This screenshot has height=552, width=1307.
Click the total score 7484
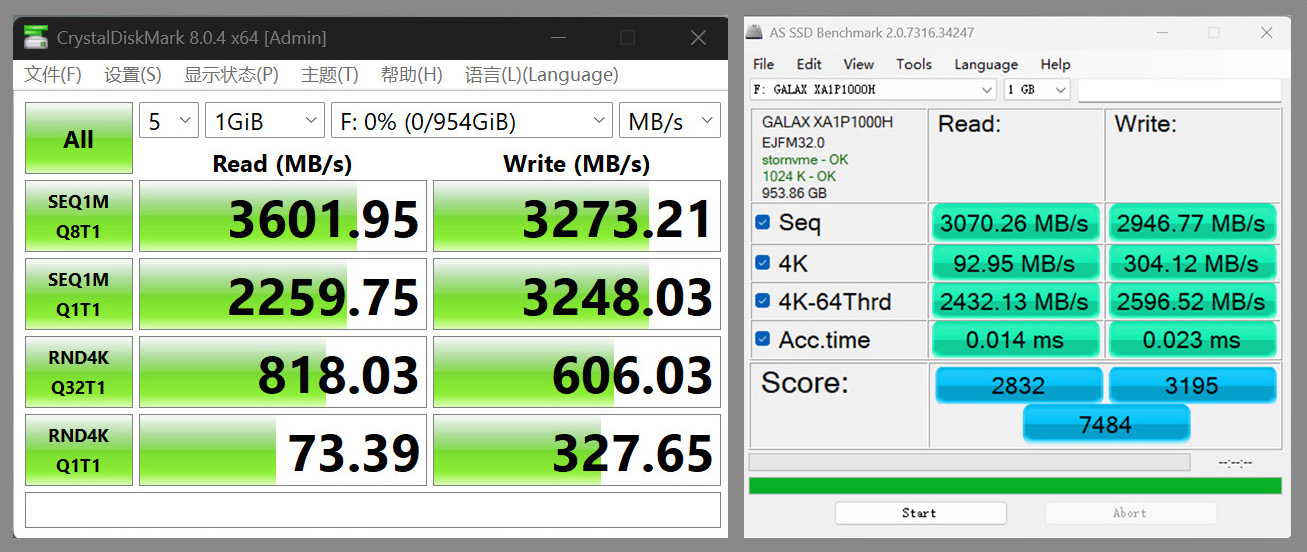1106,423
